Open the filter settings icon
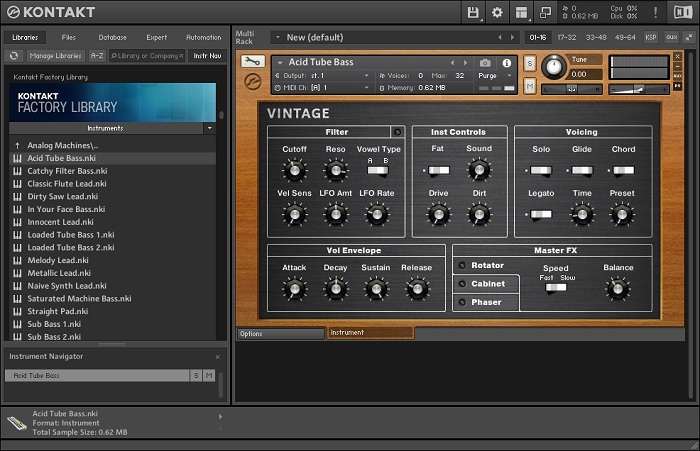Screen dimensions: 700x451 pyautogui.click(x=397, y=132)
